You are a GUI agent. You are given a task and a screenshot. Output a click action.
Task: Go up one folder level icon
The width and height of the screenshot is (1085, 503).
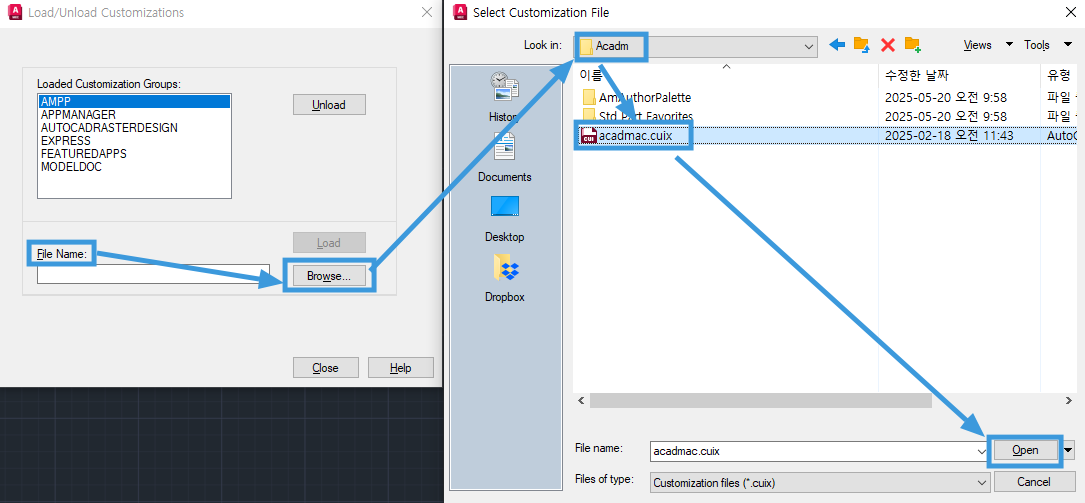click(x=861, y=45)
